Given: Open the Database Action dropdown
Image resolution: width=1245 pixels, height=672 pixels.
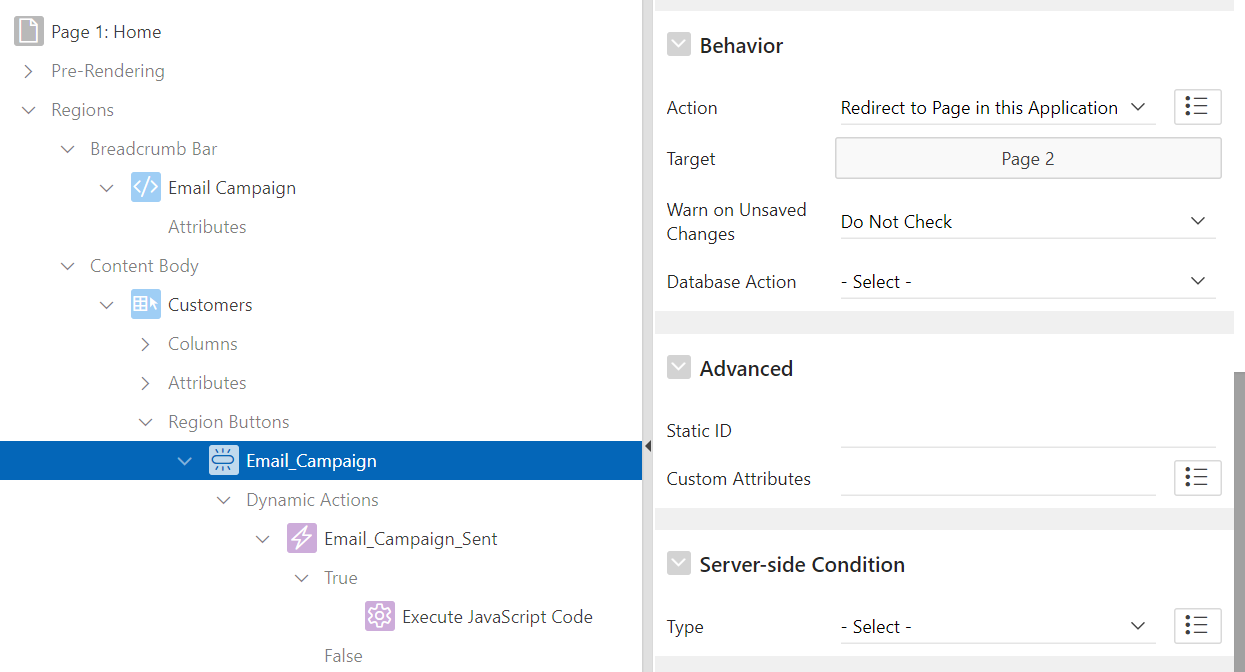Looking at the screenshot, I should coord(1027,282).
